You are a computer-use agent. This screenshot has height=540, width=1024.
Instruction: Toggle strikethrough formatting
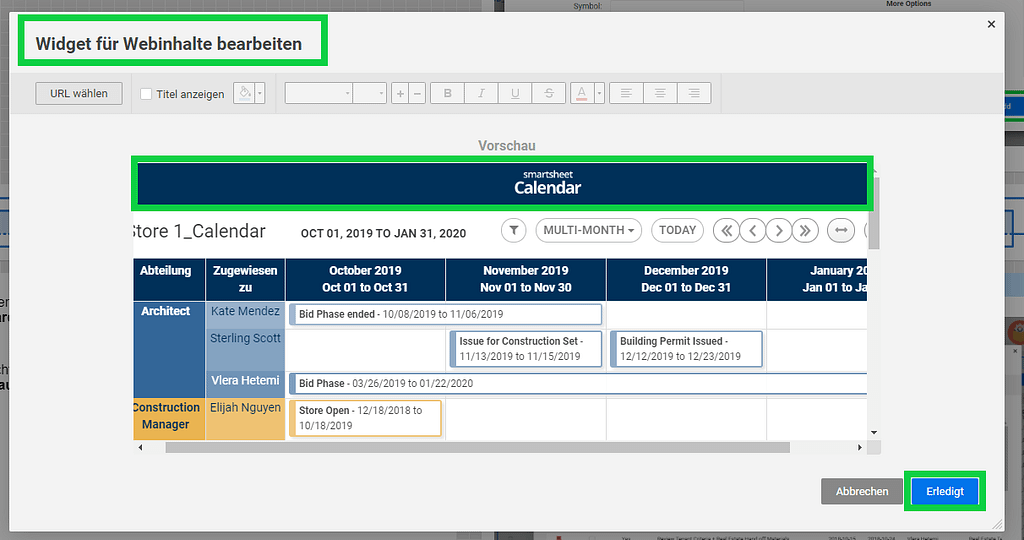(x=549, y=93)
